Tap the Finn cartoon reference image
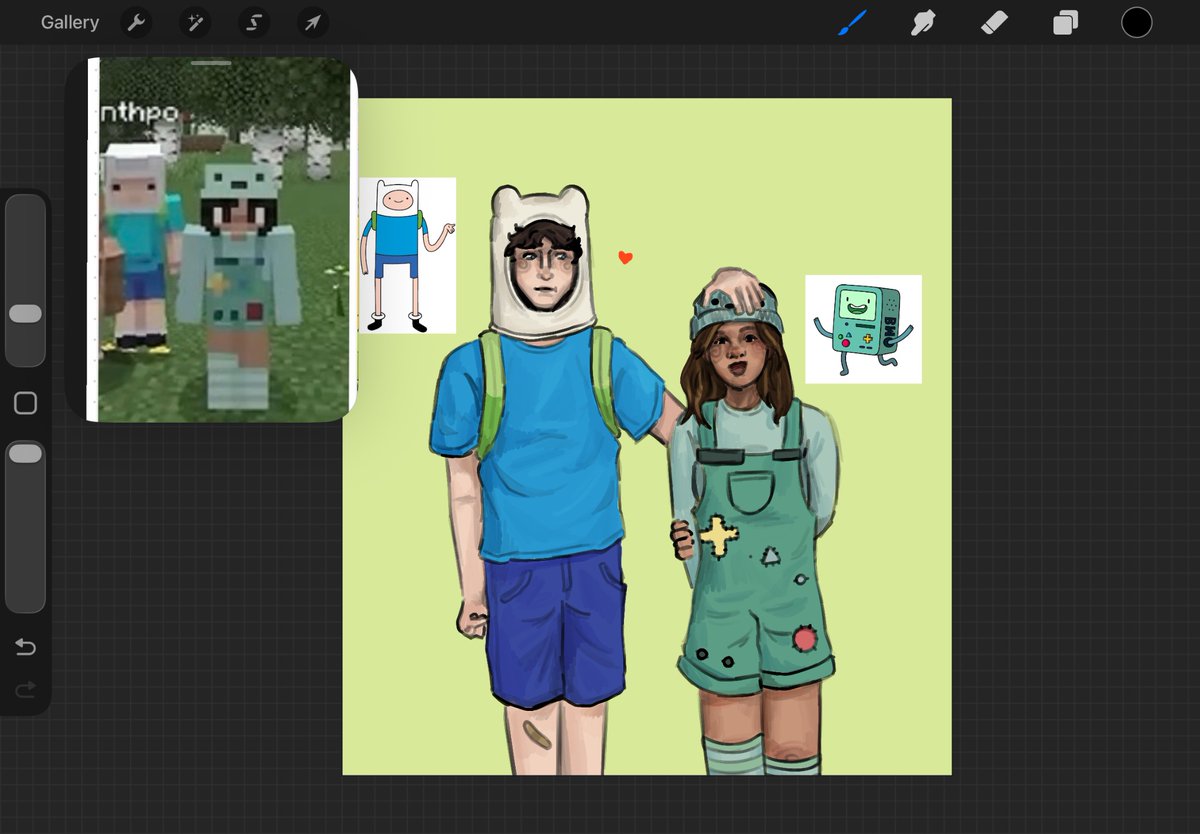Image resolution: width=1200 pixels, height=834 pixels. pyautogui.click(x=407, y=255)
